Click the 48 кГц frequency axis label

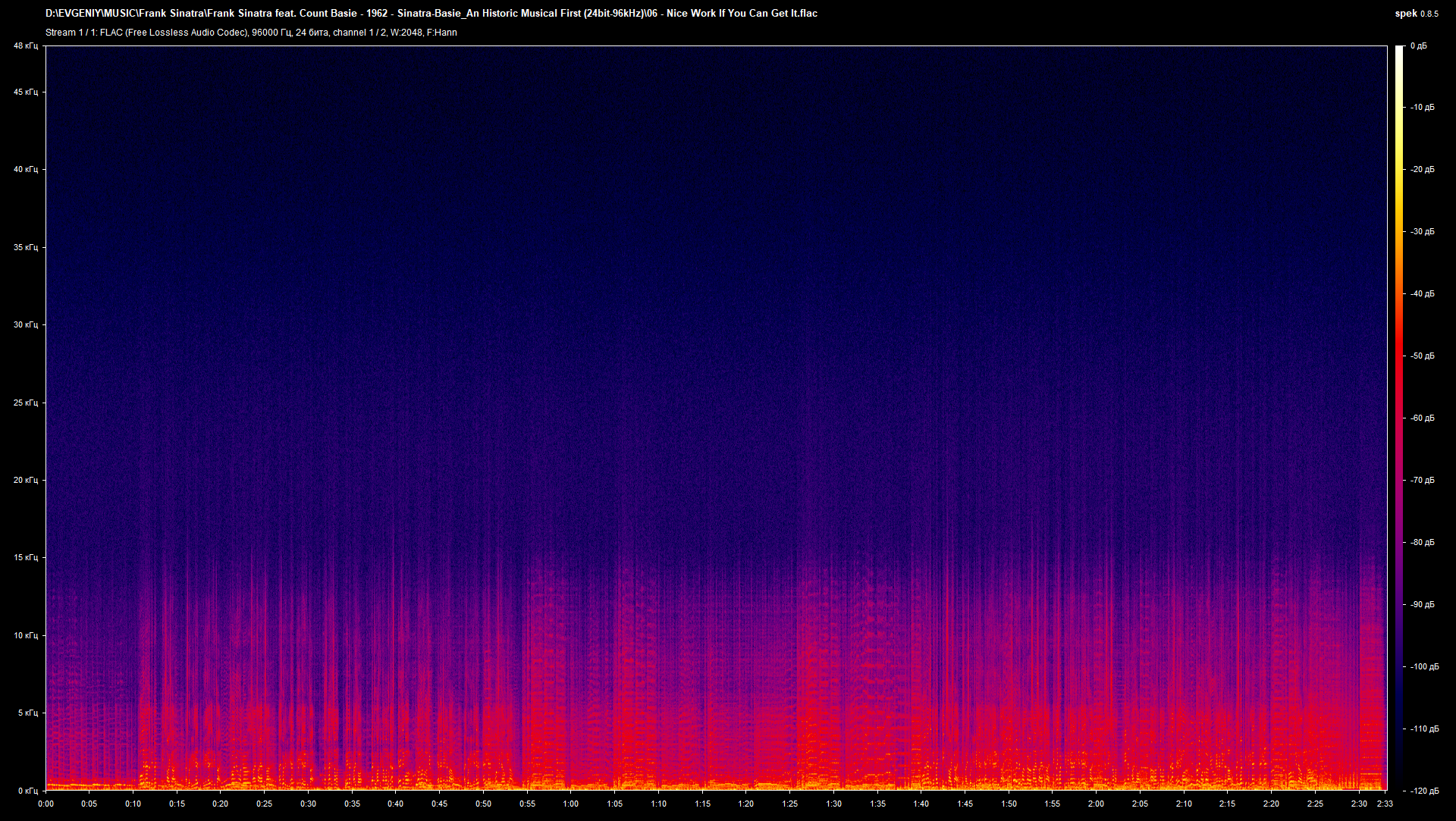click(x=25, y=45)
